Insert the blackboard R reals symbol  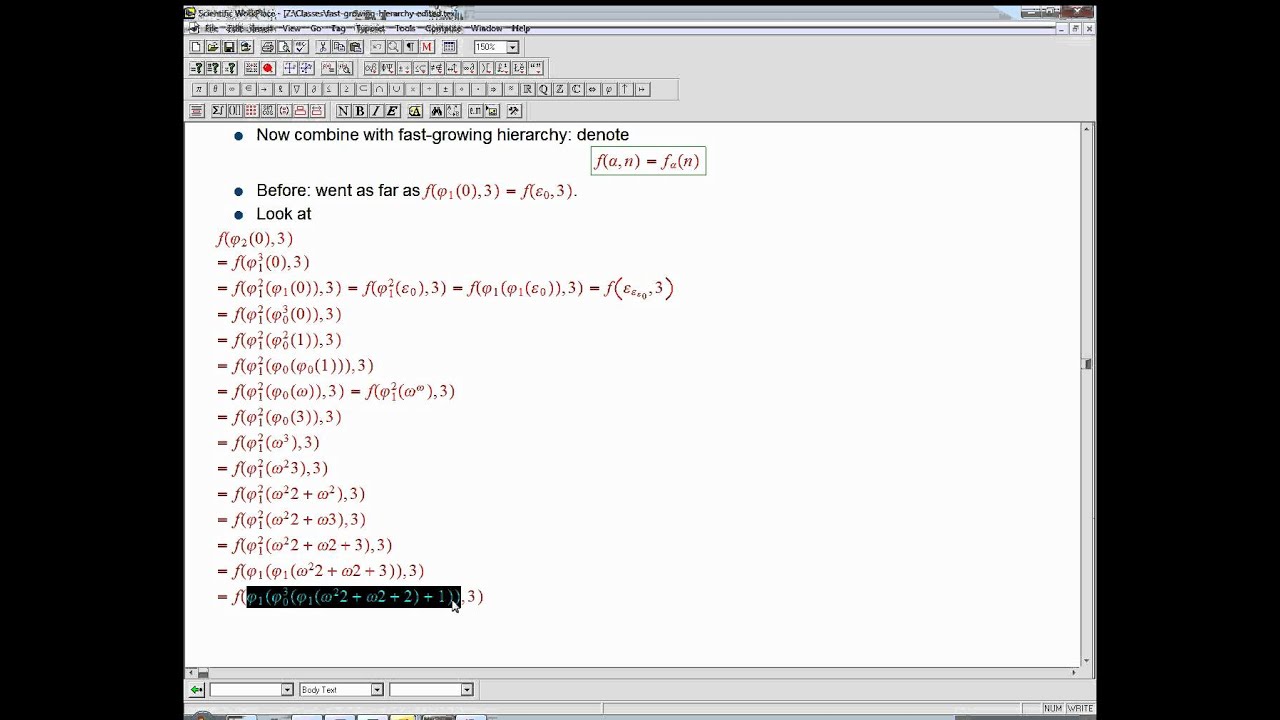click(x=528, y=89)
